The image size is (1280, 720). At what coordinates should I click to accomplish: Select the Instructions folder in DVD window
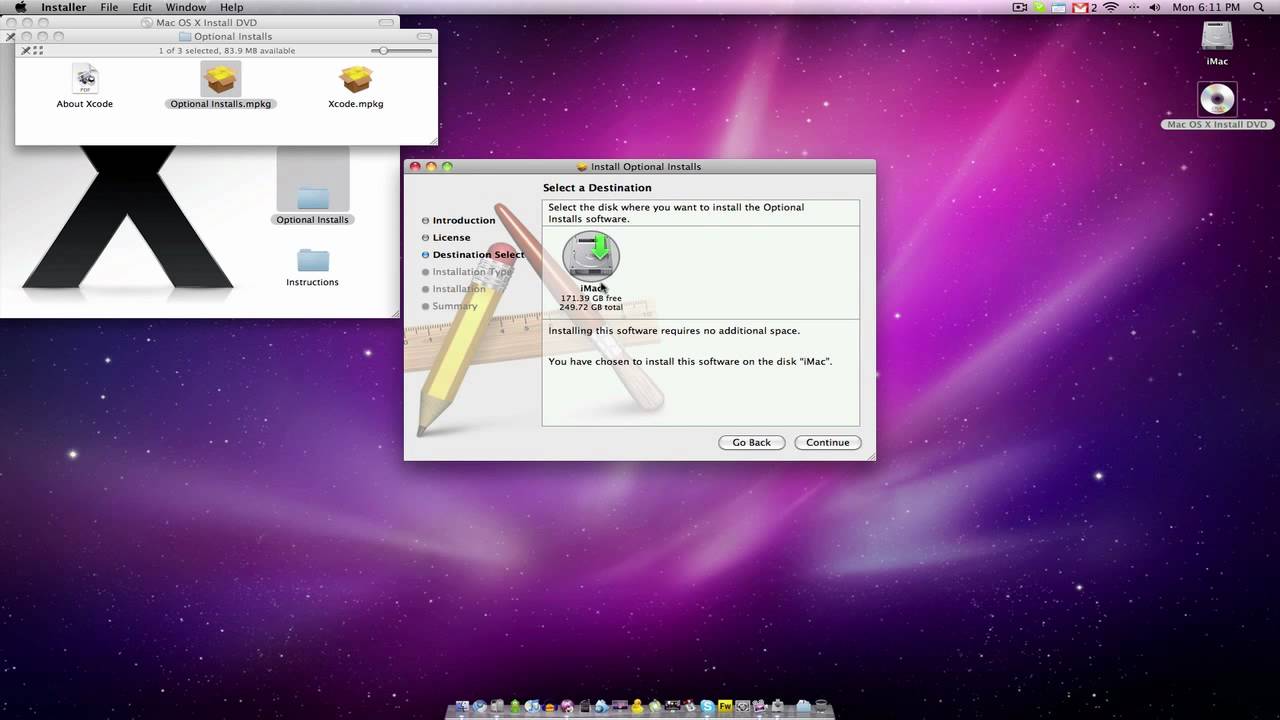click(312, 260)
